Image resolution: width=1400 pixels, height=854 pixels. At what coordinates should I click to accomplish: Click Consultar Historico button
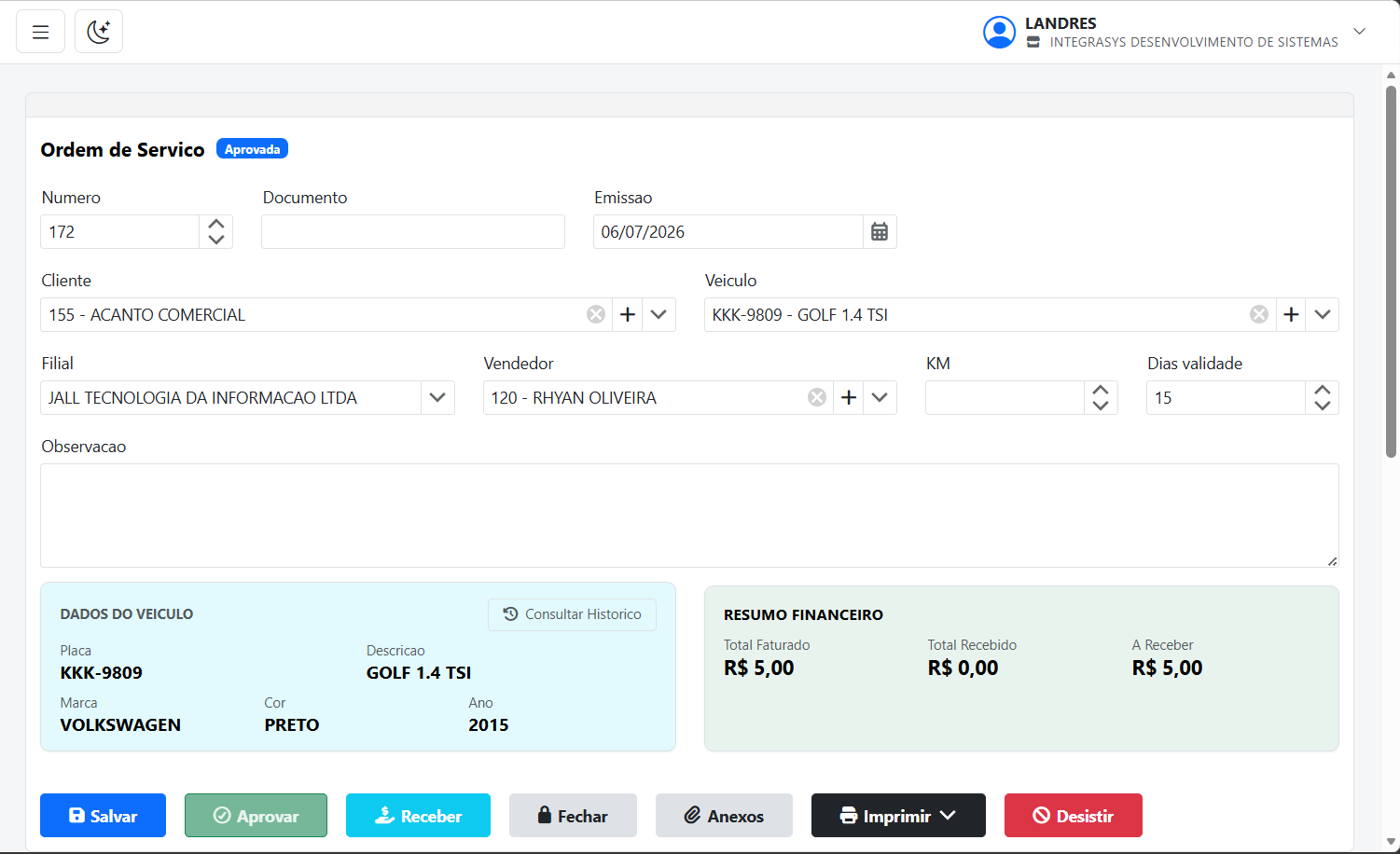[x=572, y=614]
